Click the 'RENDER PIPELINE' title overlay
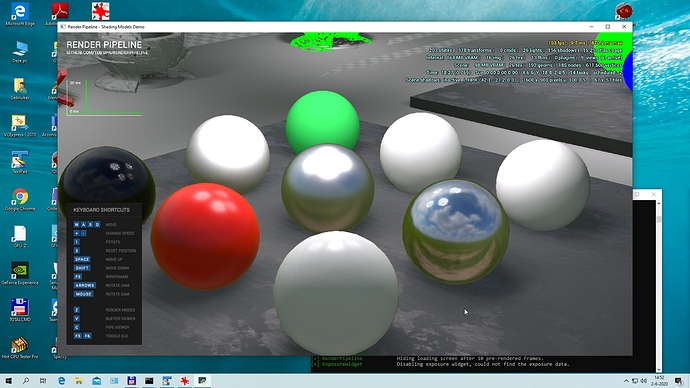This screenshot has height=388, width=690. pos(104,45)
